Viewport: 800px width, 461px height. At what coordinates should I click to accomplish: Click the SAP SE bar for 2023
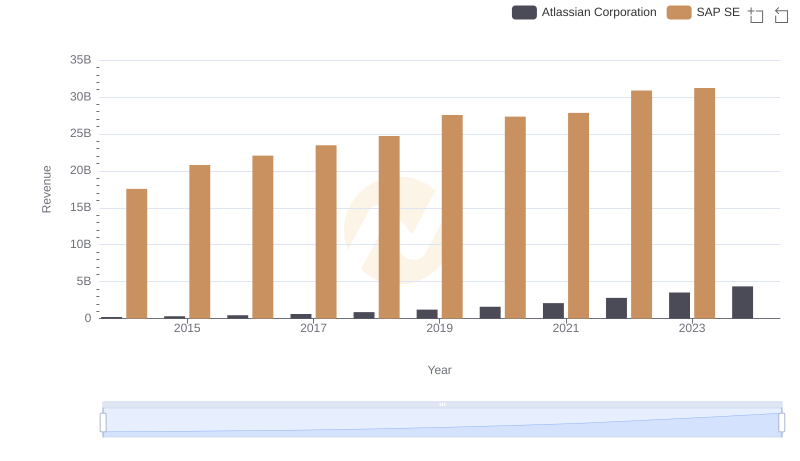pos(705,203)
